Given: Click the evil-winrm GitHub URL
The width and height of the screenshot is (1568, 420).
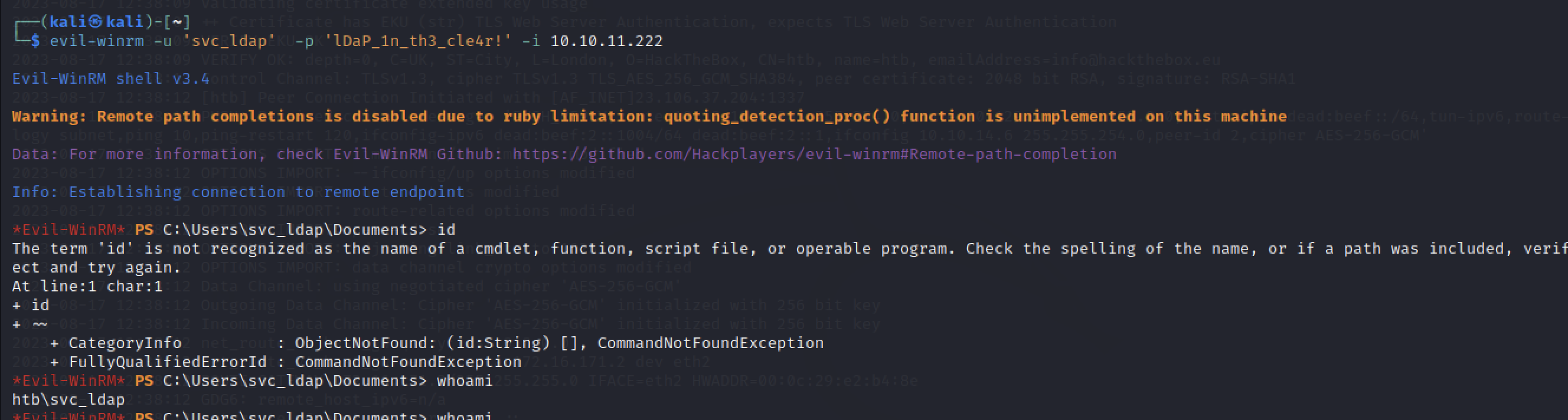Looking at the screenshot, I should [x=814, y=155].
